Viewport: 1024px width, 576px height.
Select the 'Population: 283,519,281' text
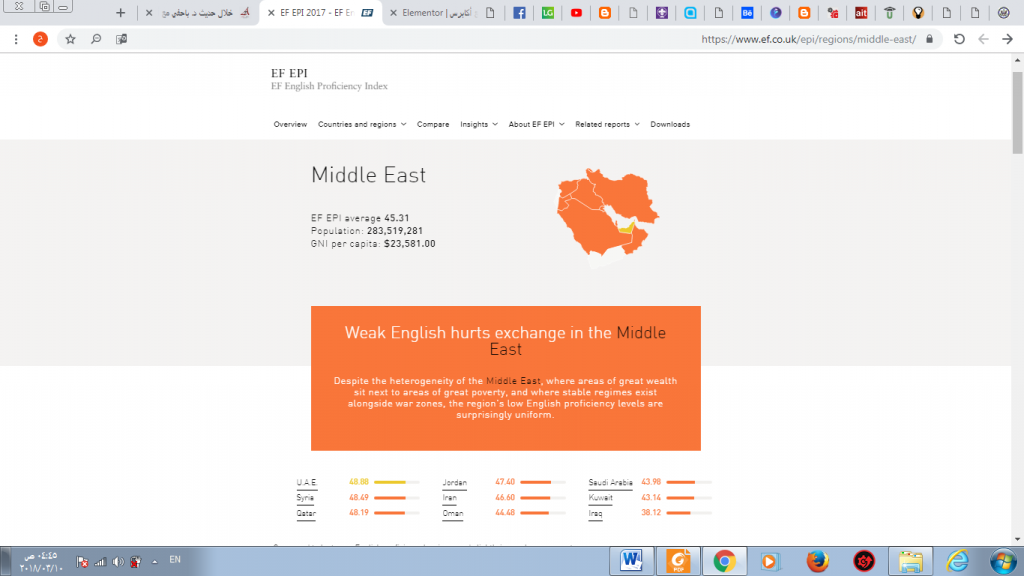coord(367,231)
